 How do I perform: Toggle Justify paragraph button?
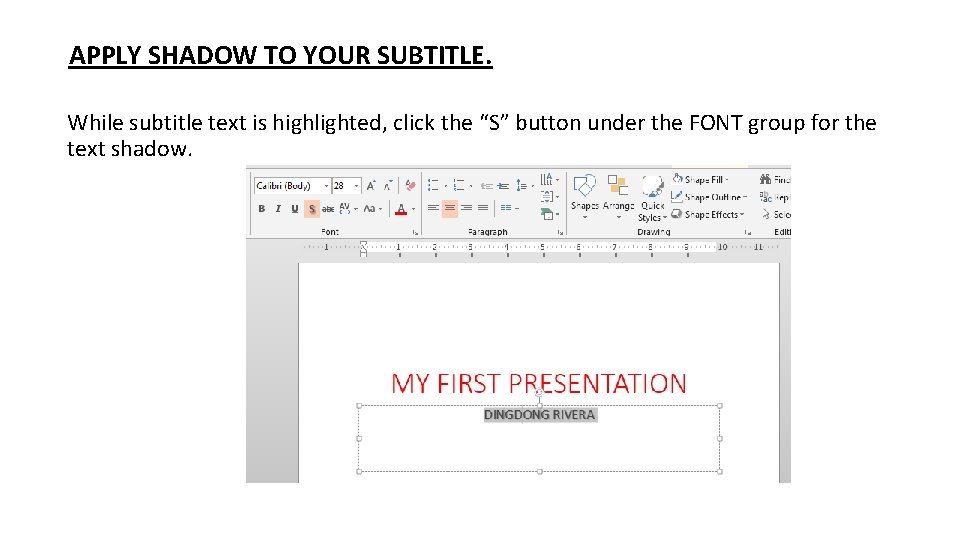click(x=483, y=209)
